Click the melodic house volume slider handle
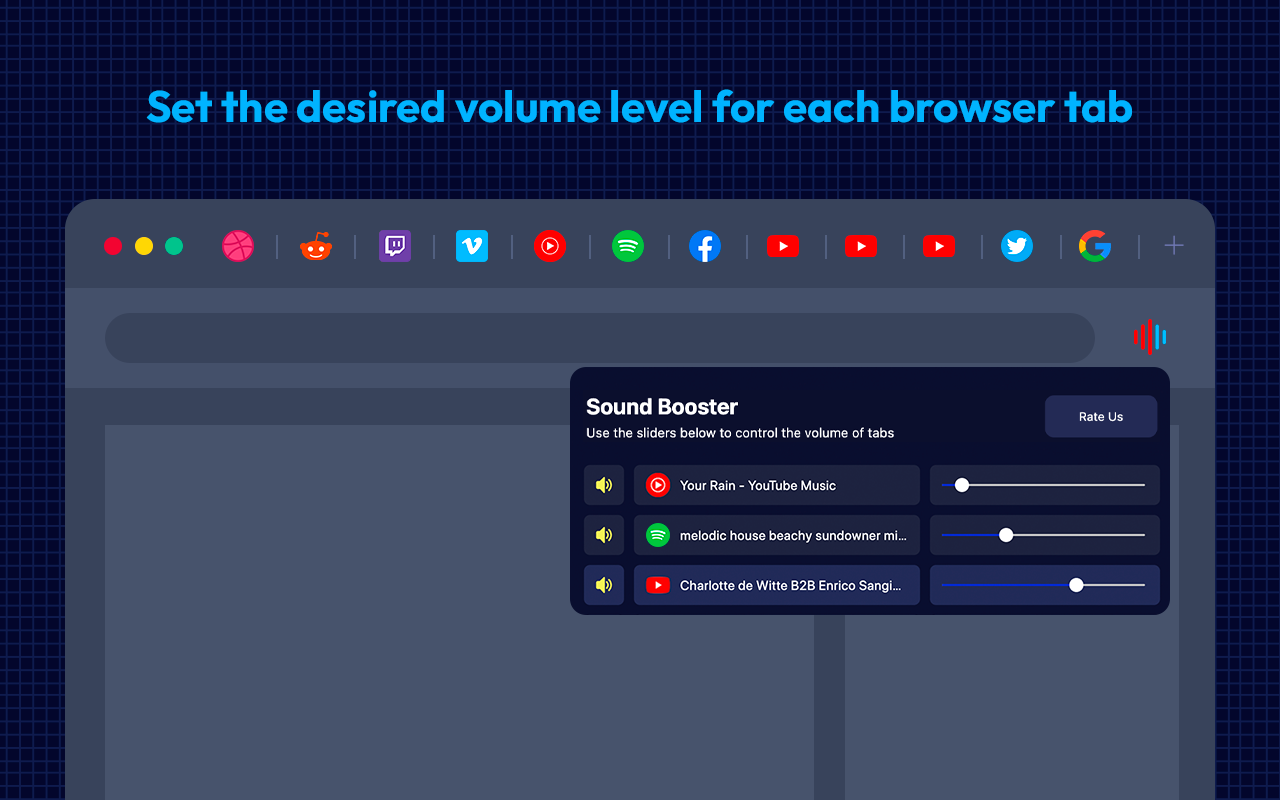The height and width of the screenshot is (800, 1280). tap(1006, 535)
